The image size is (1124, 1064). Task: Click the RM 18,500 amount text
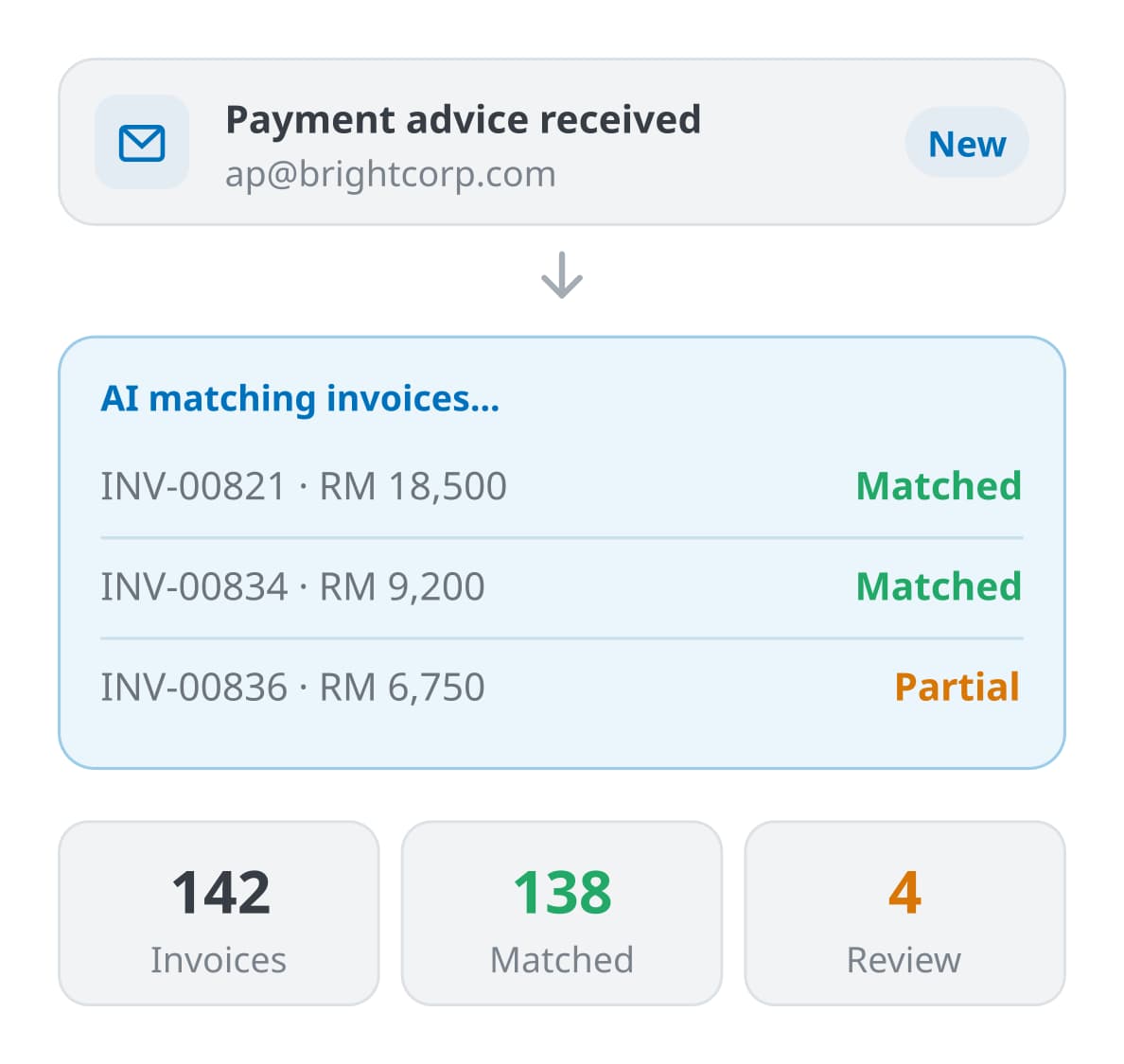click(x=413, y=486)
